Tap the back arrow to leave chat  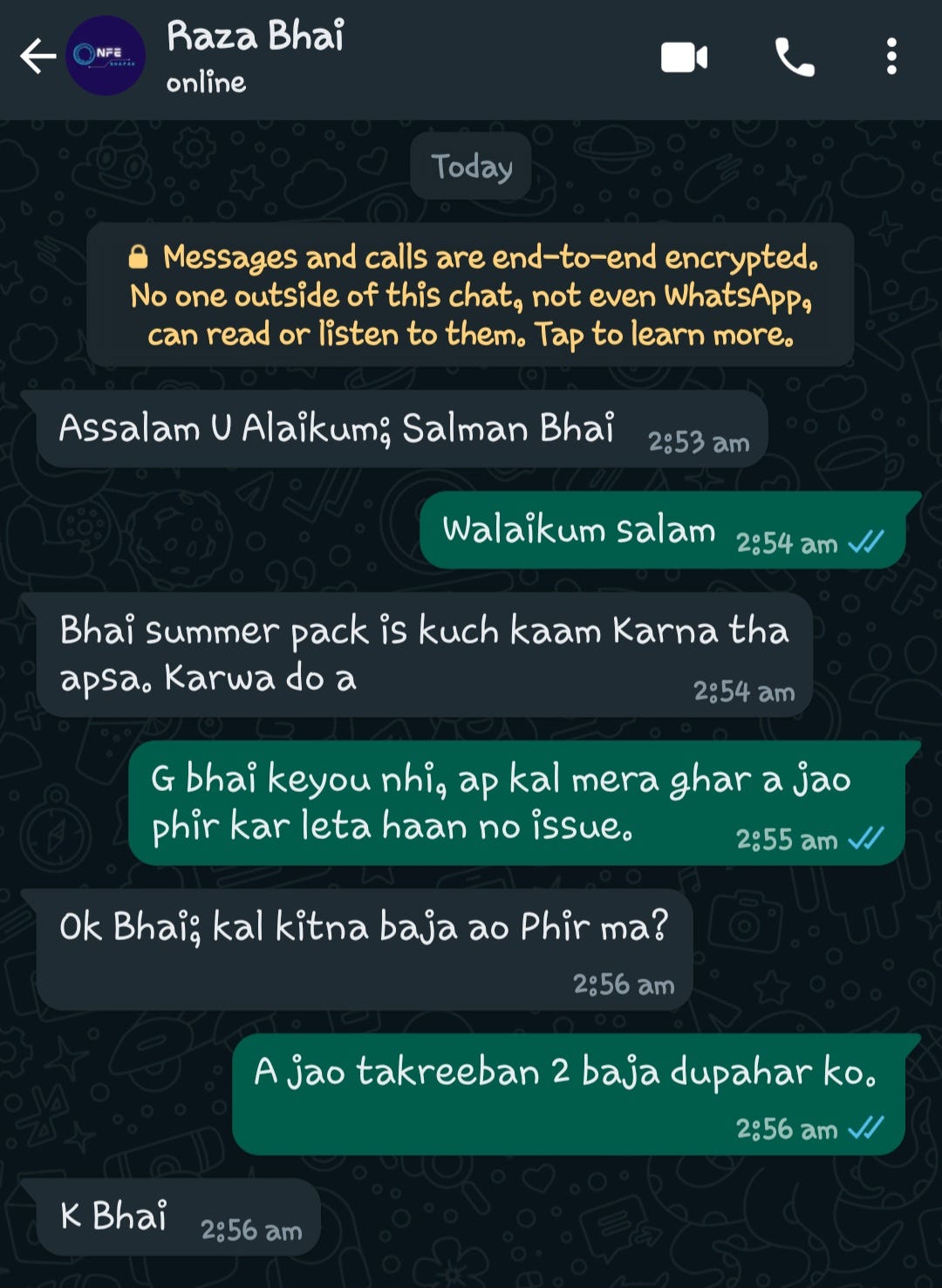click(x=38, y=57)
